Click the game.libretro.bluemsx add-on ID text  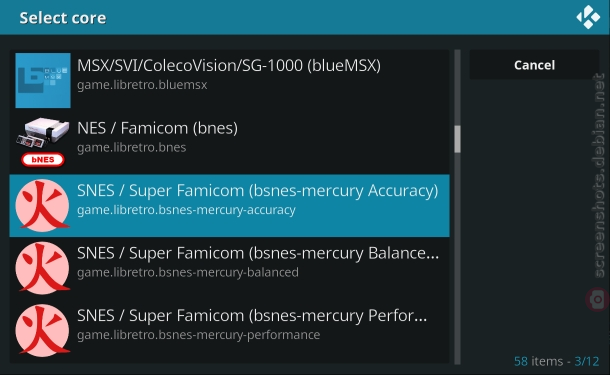pyautogui.click(x=142, y=85)
